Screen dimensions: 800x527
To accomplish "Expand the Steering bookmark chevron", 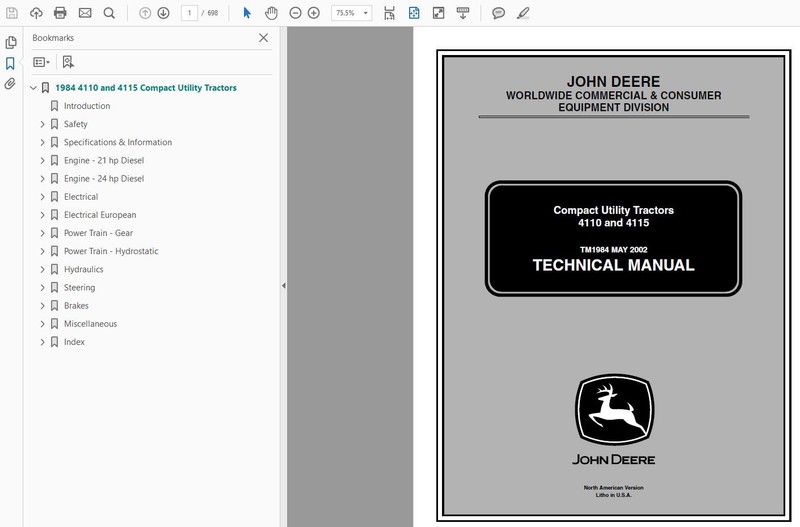I will (42, 288).
